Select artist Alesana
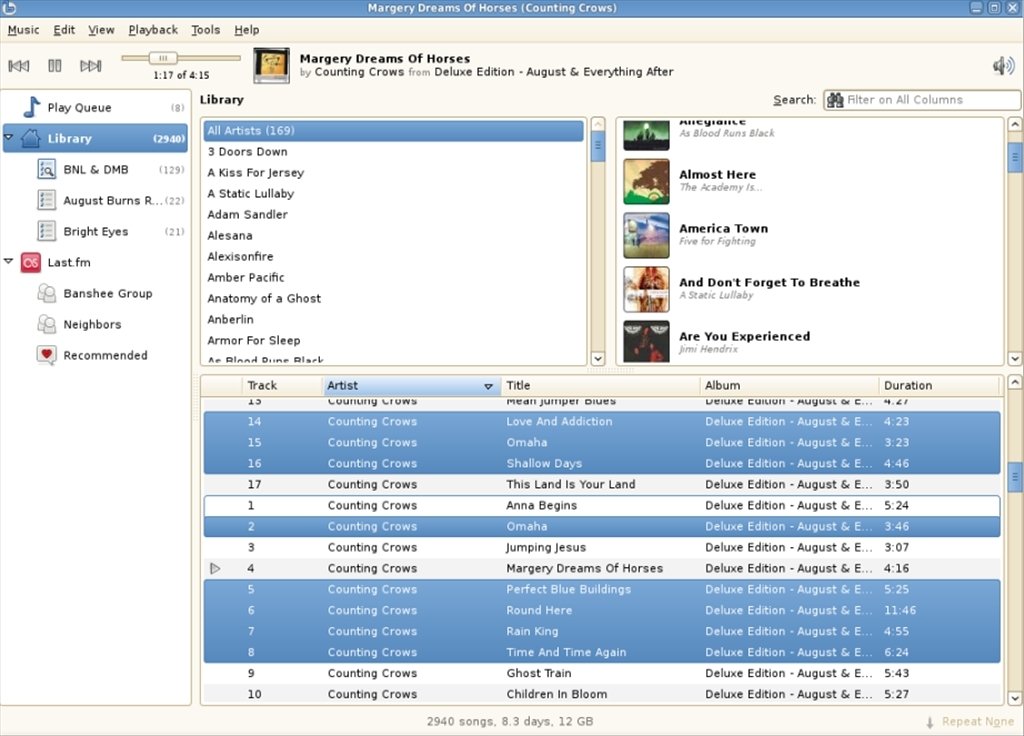The width and height of the screenshot is (1024, 736). 393,235
